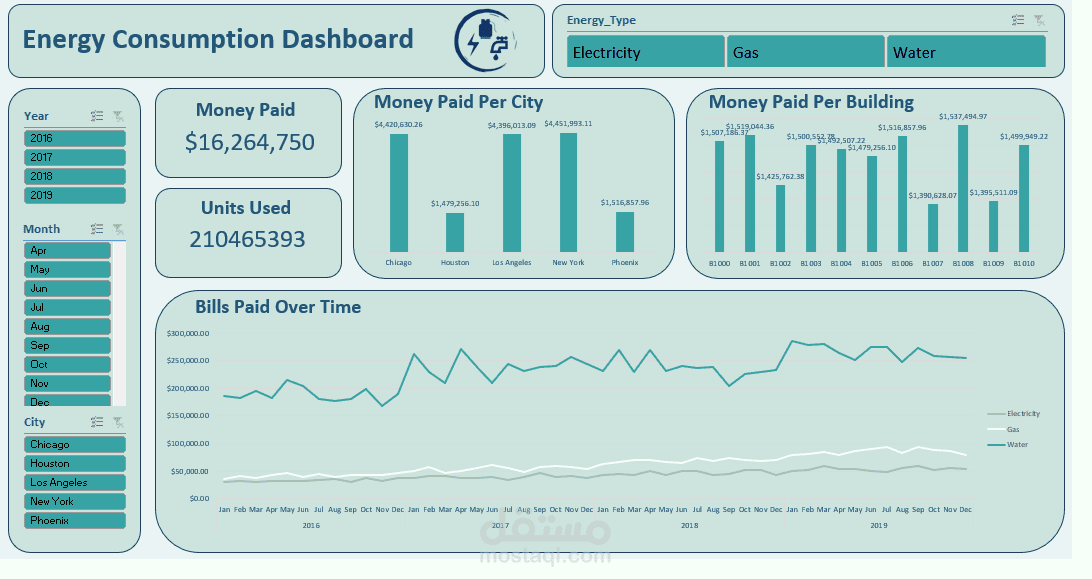The image size is (1092, 579).
Task: Click the Money Paid Per Building title
Action: 811,102
